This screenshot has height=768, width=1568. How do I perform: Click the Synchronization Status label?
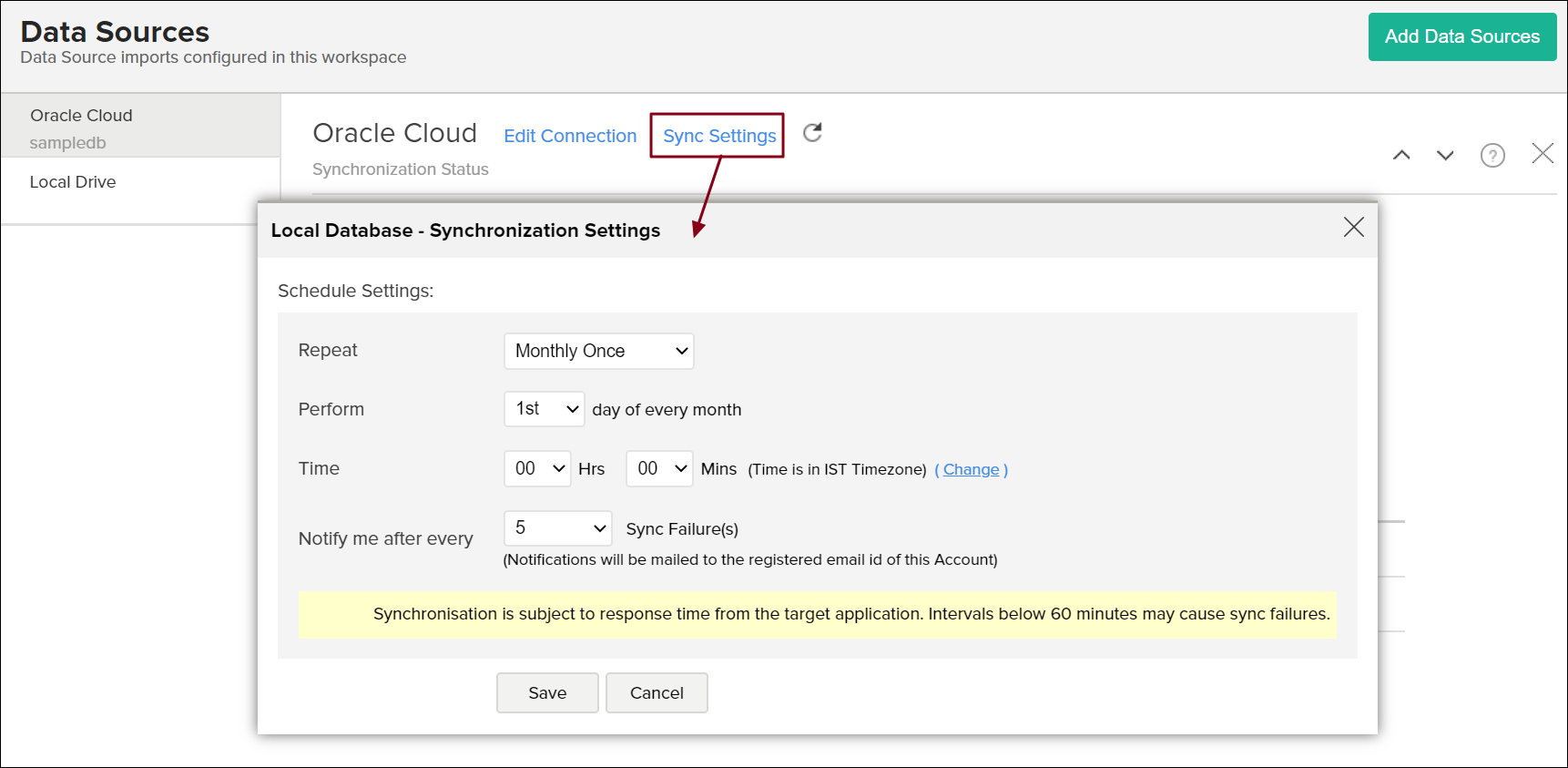pos(401,169)
